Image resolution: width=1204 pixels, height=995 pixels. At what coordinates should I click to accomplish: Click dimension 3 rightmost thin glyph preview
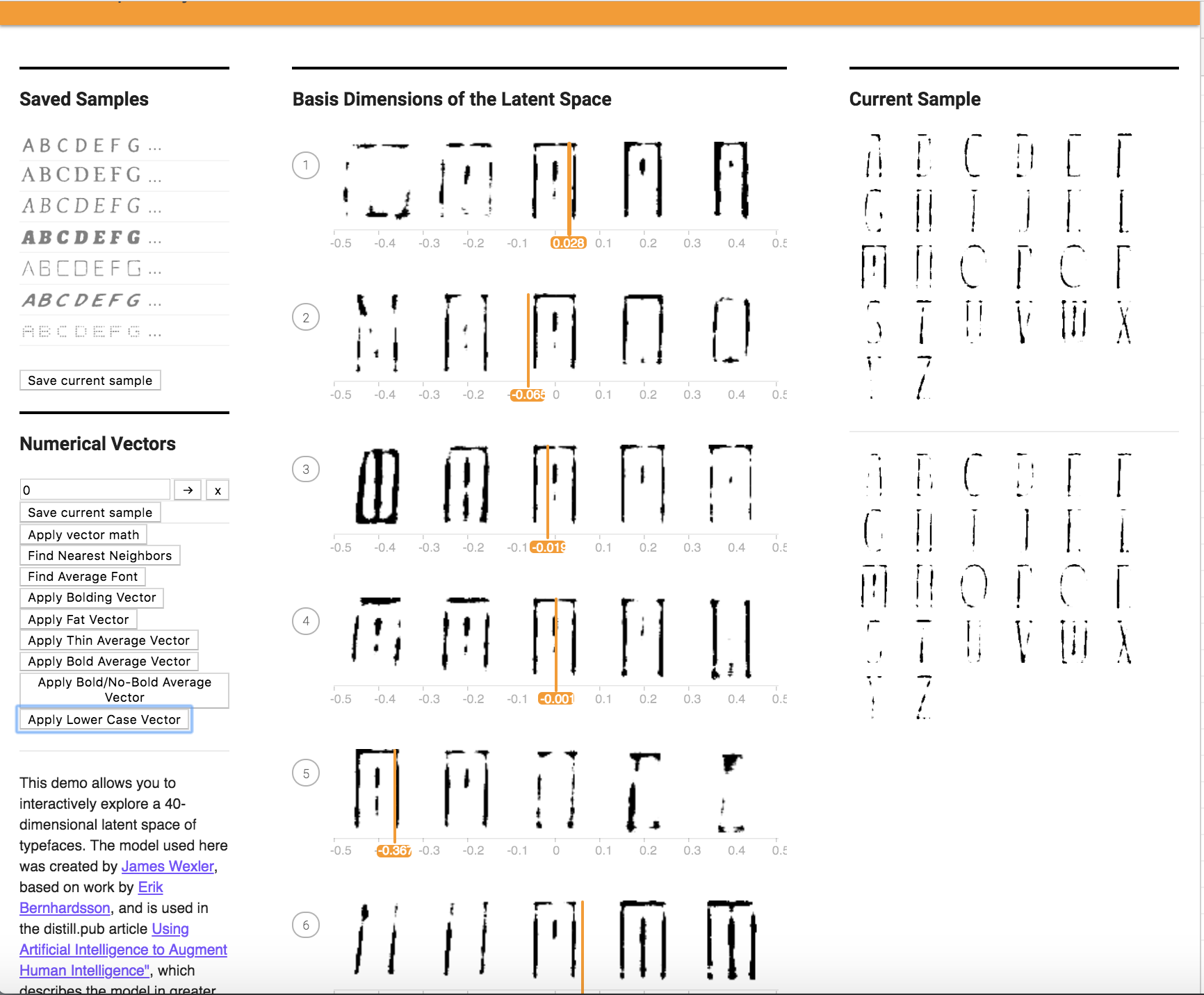(731, 484)
